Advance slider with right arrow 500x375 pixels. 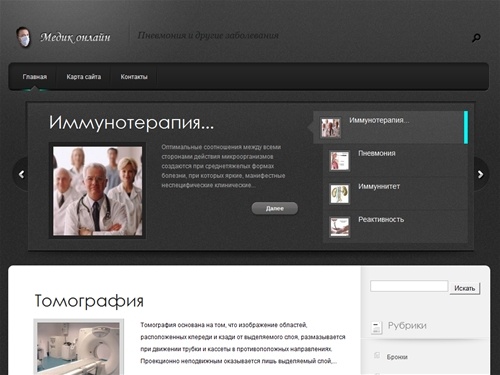(x=480, y=174)
